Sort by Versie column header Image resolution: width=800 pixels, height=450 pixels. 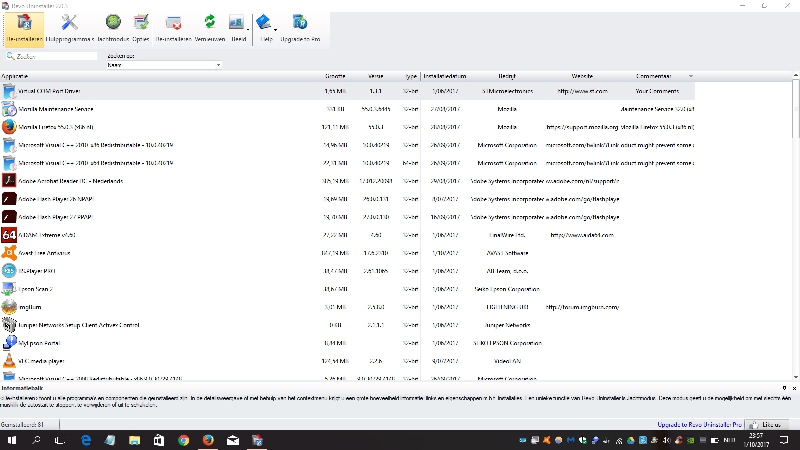click(x=376, y=76)
